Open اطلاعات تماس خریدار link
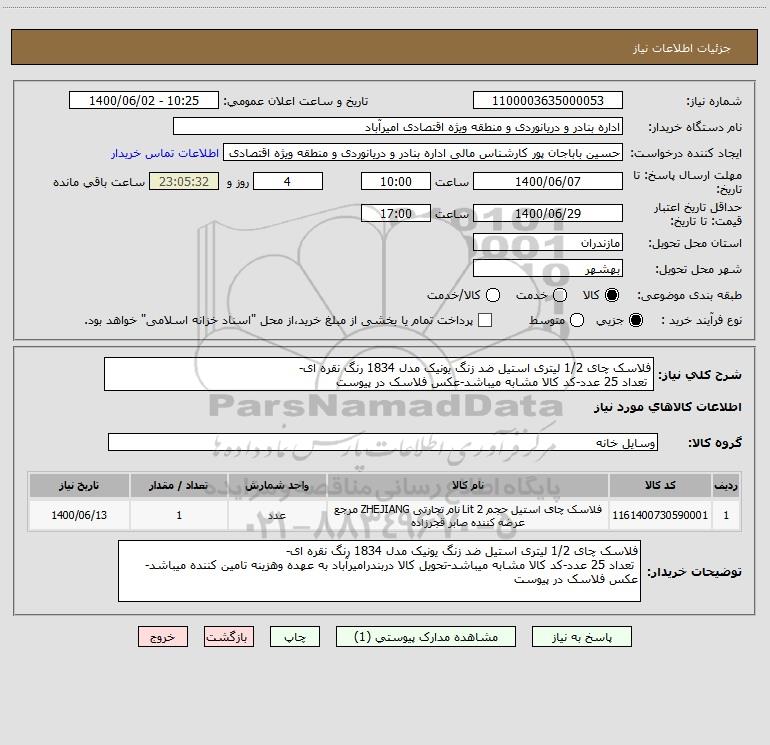The image size is (770, 745). tap(165, 153)
